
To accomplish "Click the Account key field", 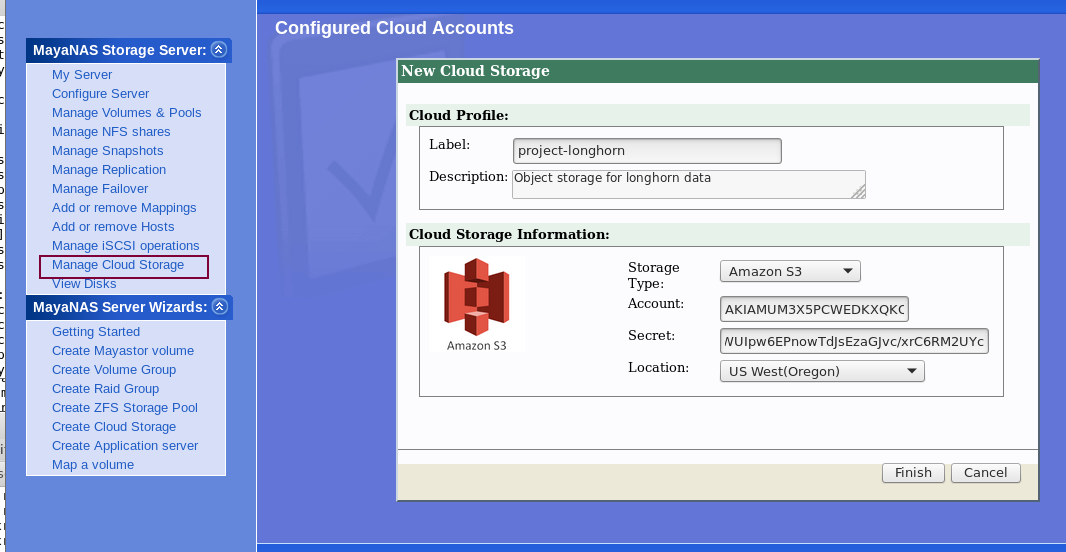I will (x=814, y=309).
